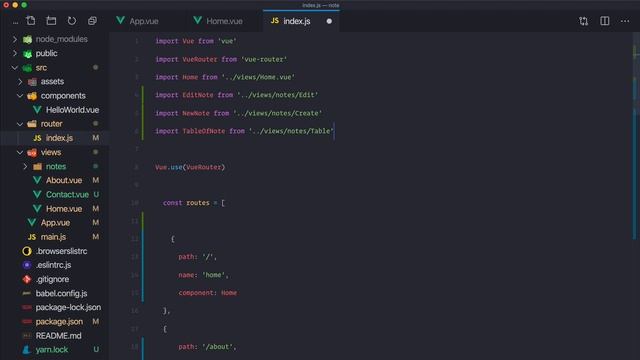The height and width of the screenshot is (360, 640).
Task: Click Vue icon beside HelloWorld.vue
Action: click(37, 110)
